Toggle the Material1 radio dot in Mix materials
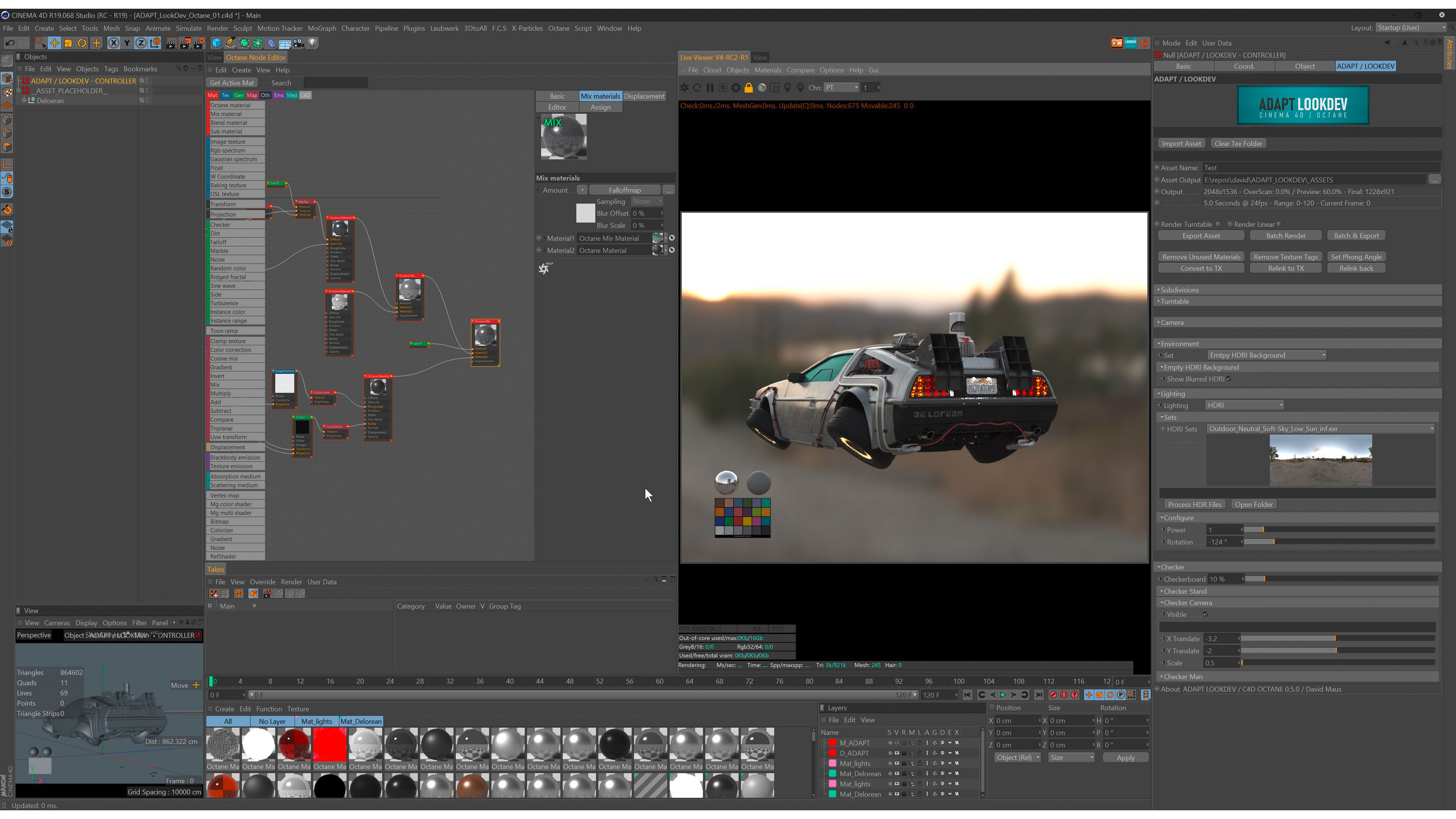This screenshot has width=1456, height=819. point(539,238)
